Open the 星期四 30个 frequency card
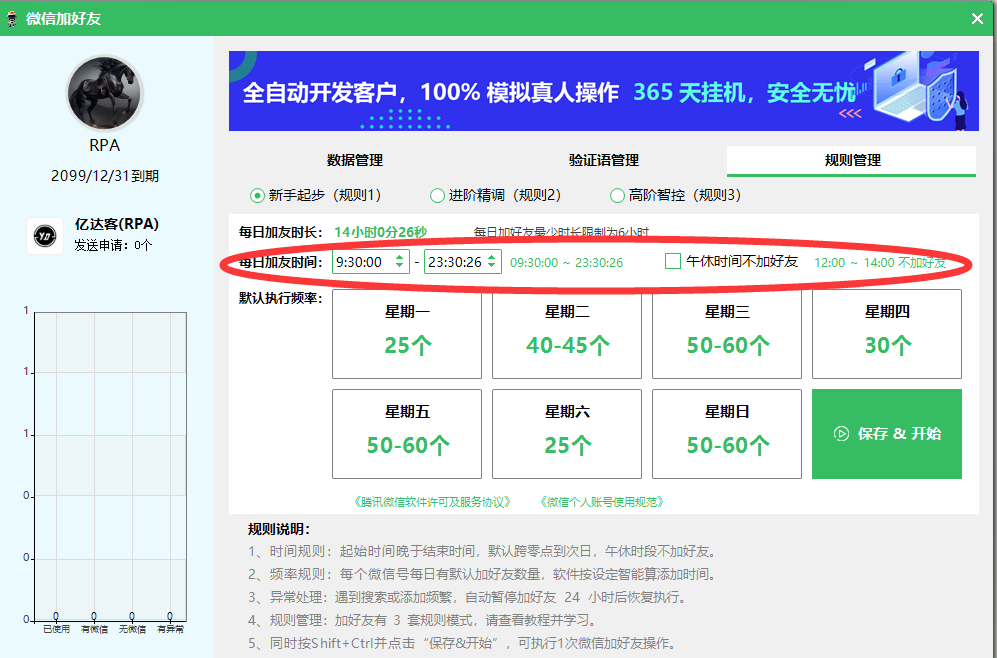The height and width of the screenshot is (658, 997). pos(887,334)
